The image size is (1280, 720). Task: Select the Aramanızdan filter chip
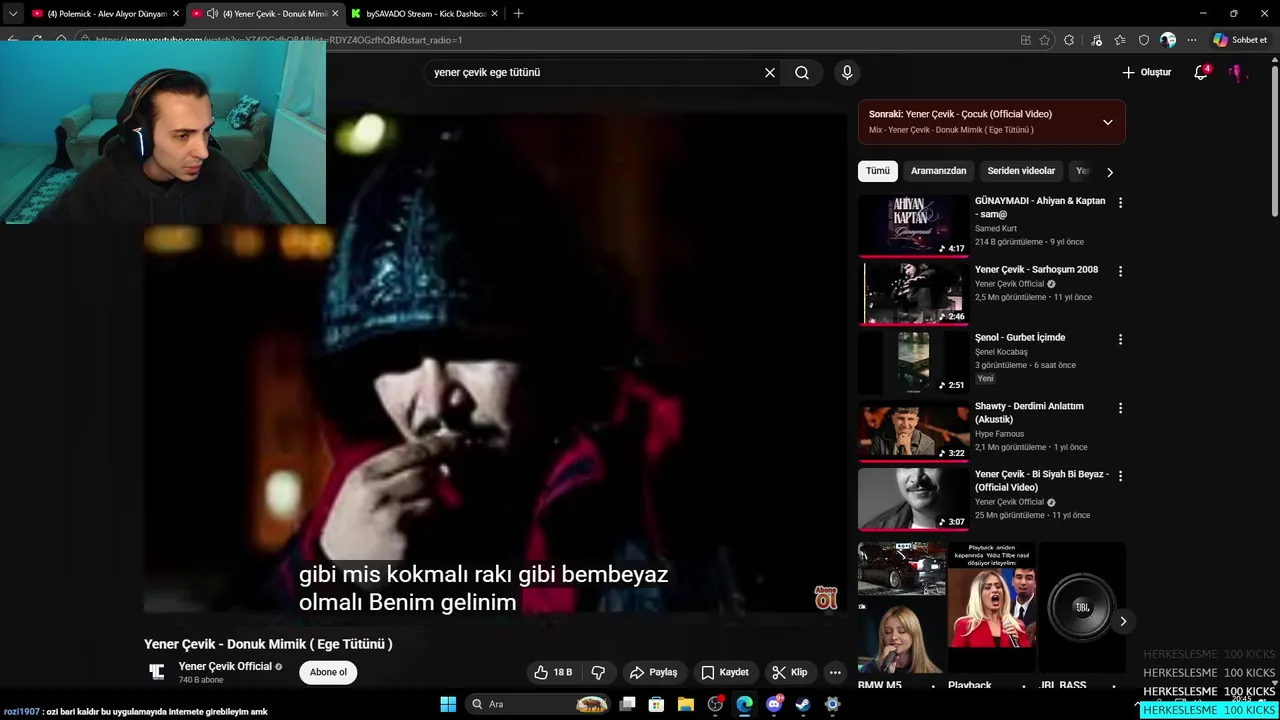tap(938, 171)
